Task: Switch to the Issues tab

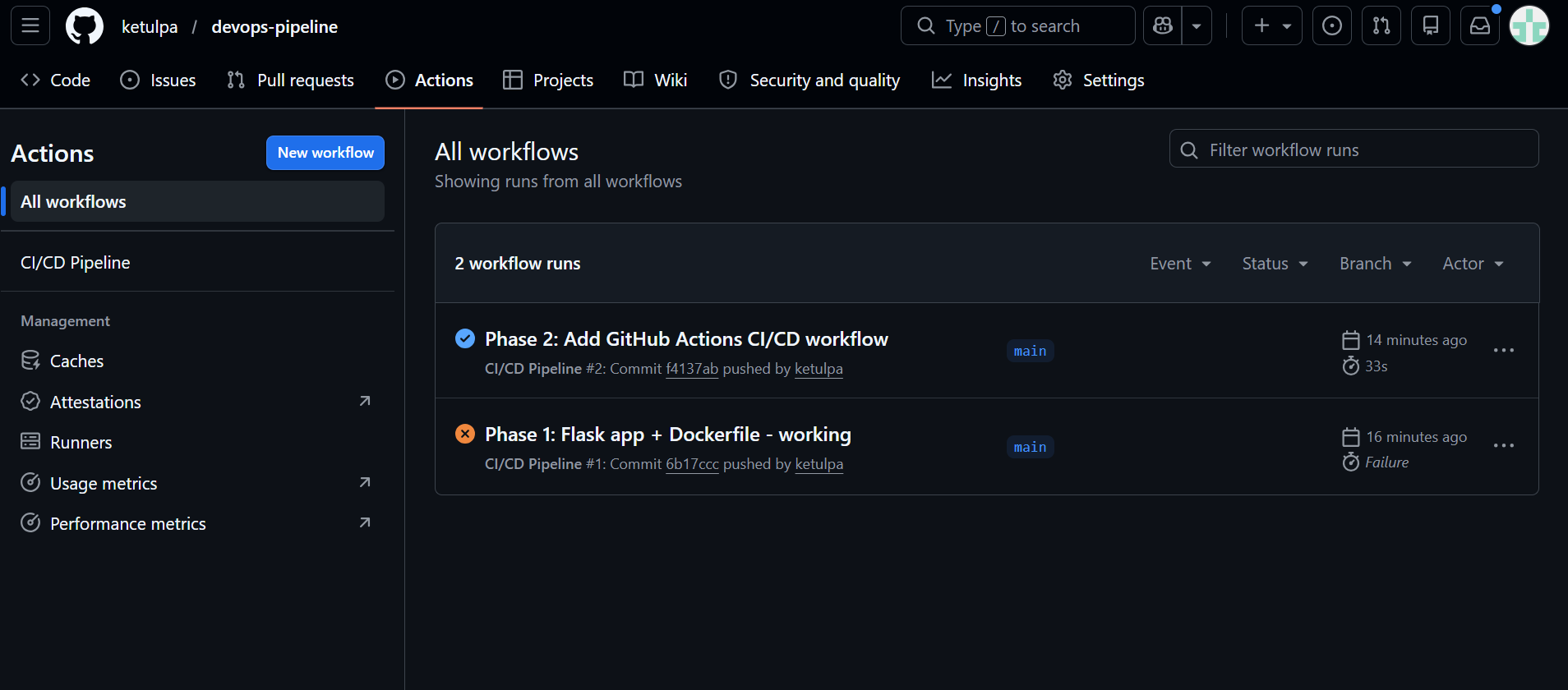Action: pyautogui.click(x=158, y=80)
